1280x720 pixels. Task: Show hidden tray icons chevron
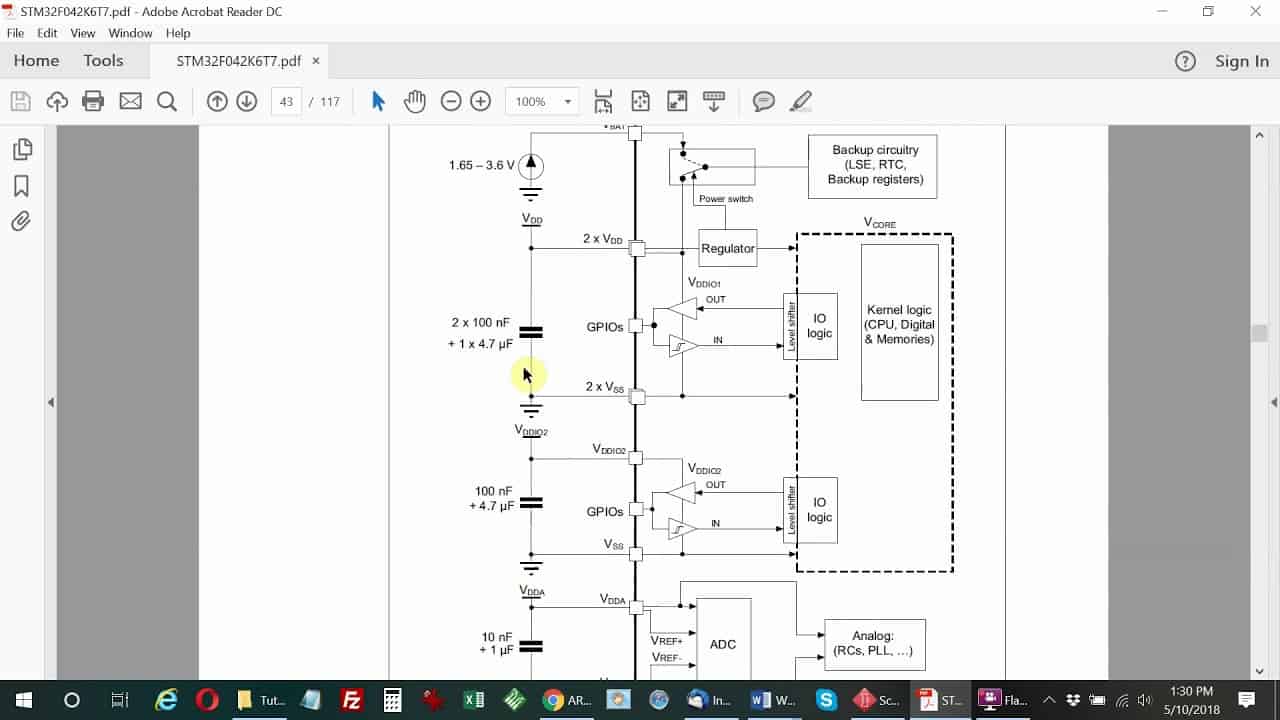(1049, 700)
